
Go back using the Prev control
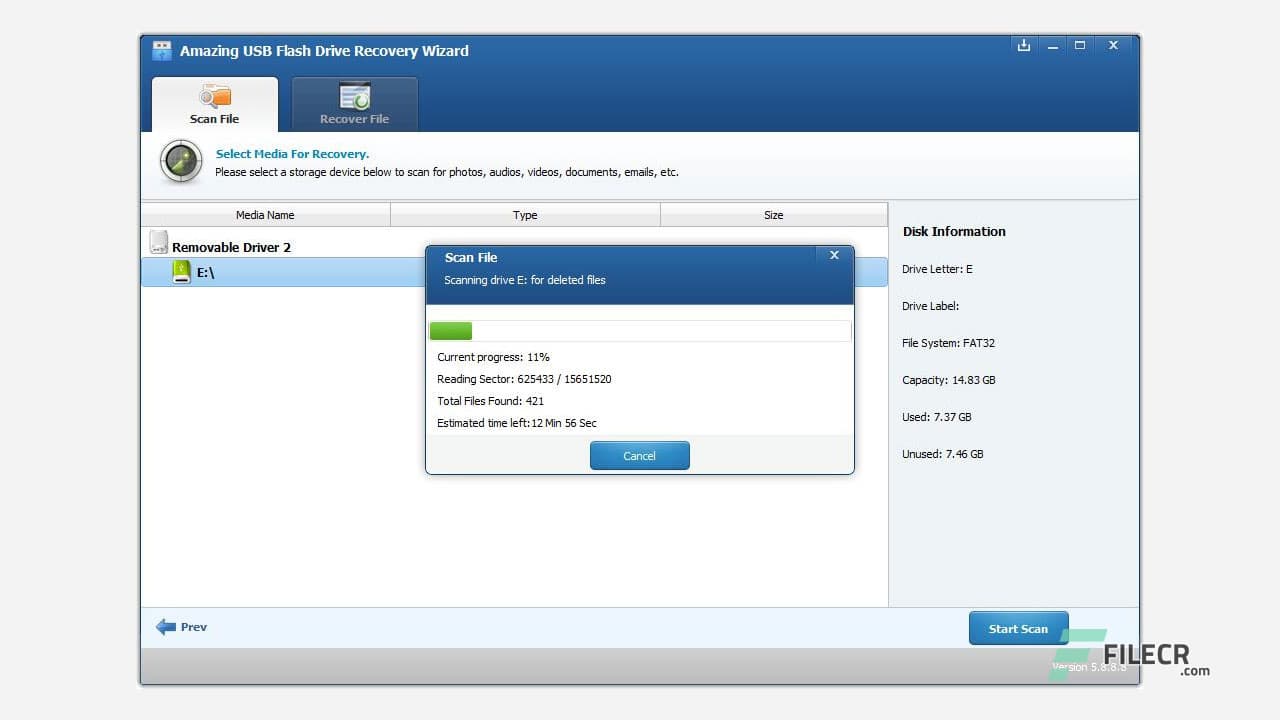[181, 627]
